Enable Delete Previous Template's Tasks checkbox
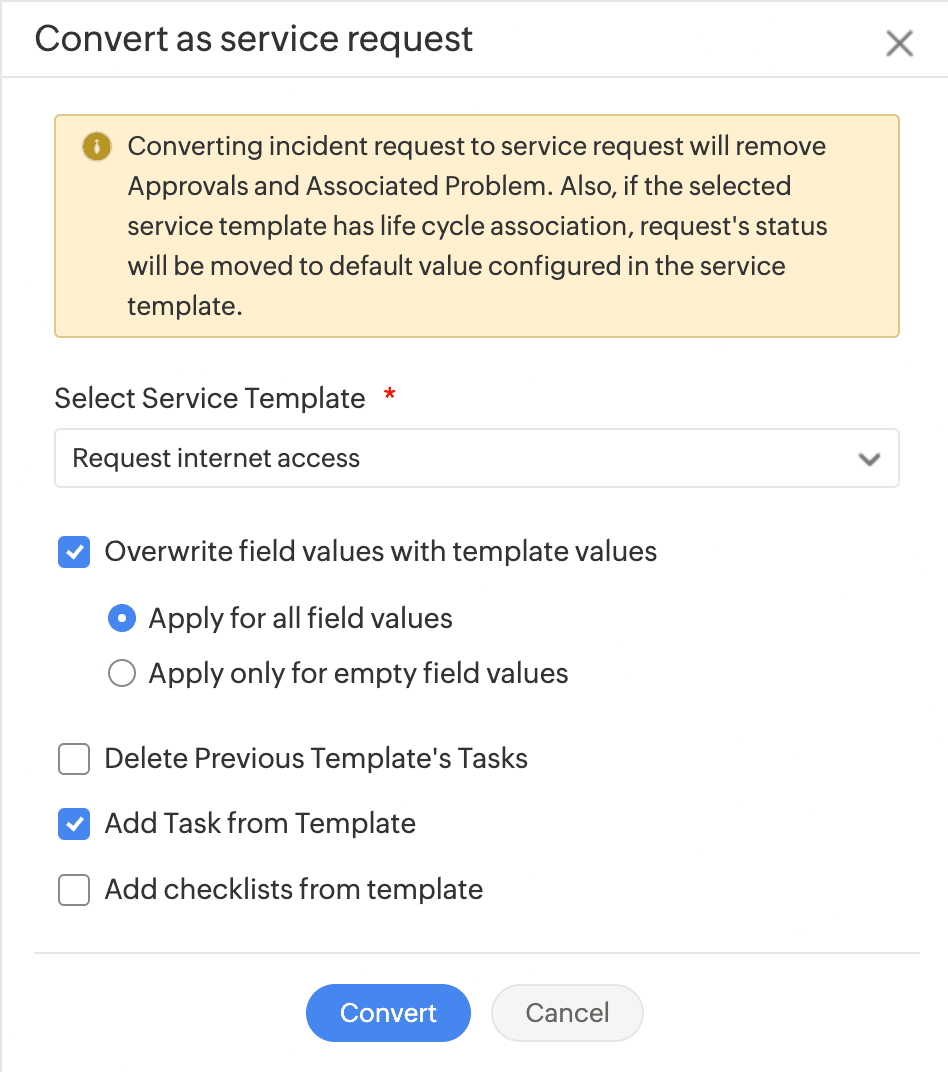The image size is (948, 1072). [x=74, y=759]
